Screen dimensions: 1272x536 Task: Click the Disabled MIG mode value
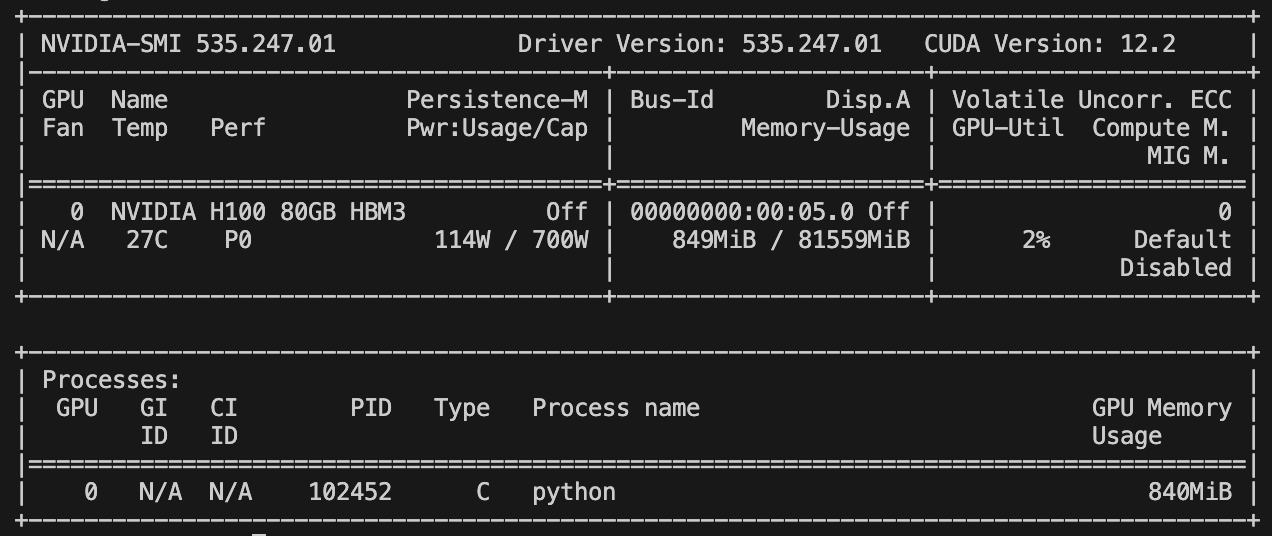point(1176,268)
